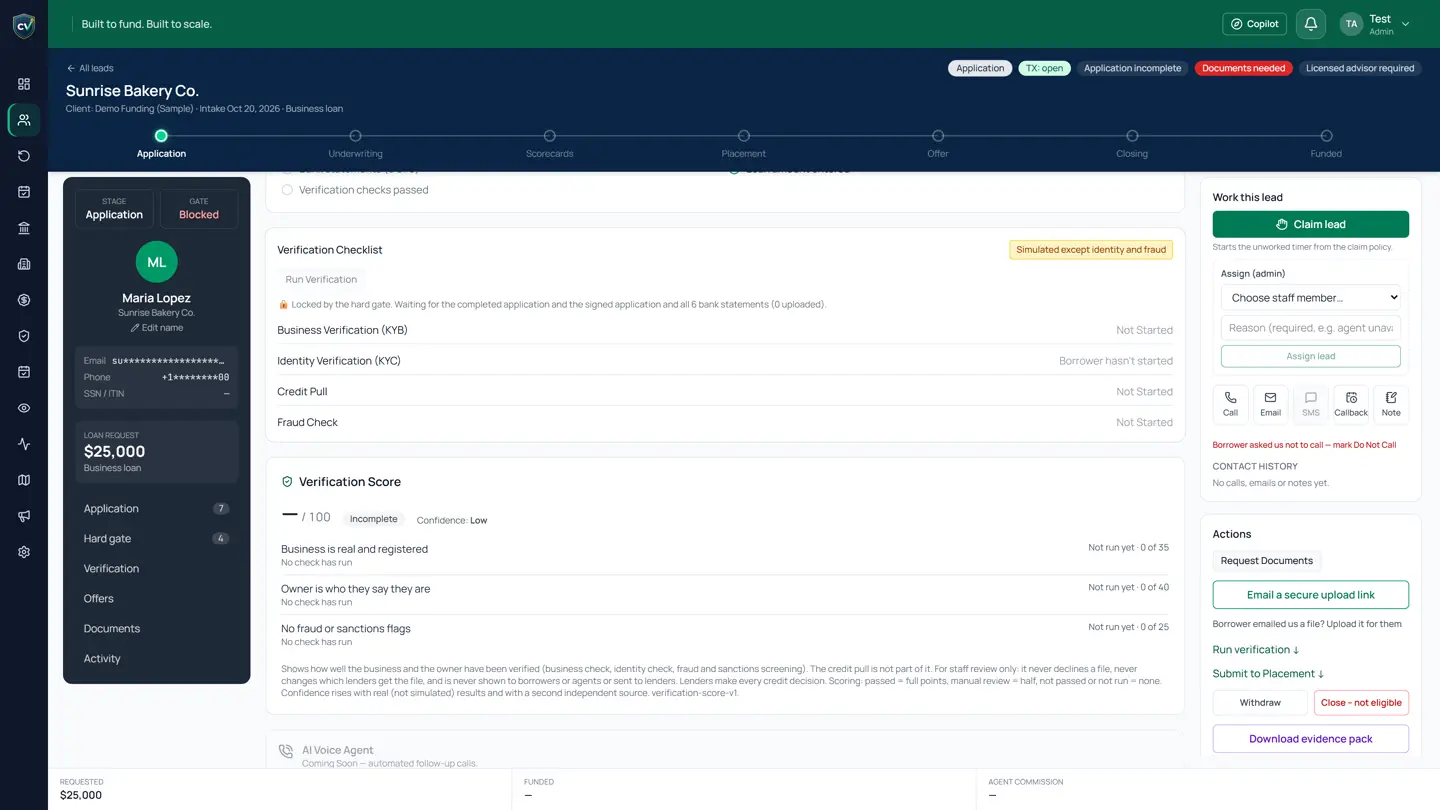
Task: Open the activity pulse sidebar icon
Action: pos(24,444)
